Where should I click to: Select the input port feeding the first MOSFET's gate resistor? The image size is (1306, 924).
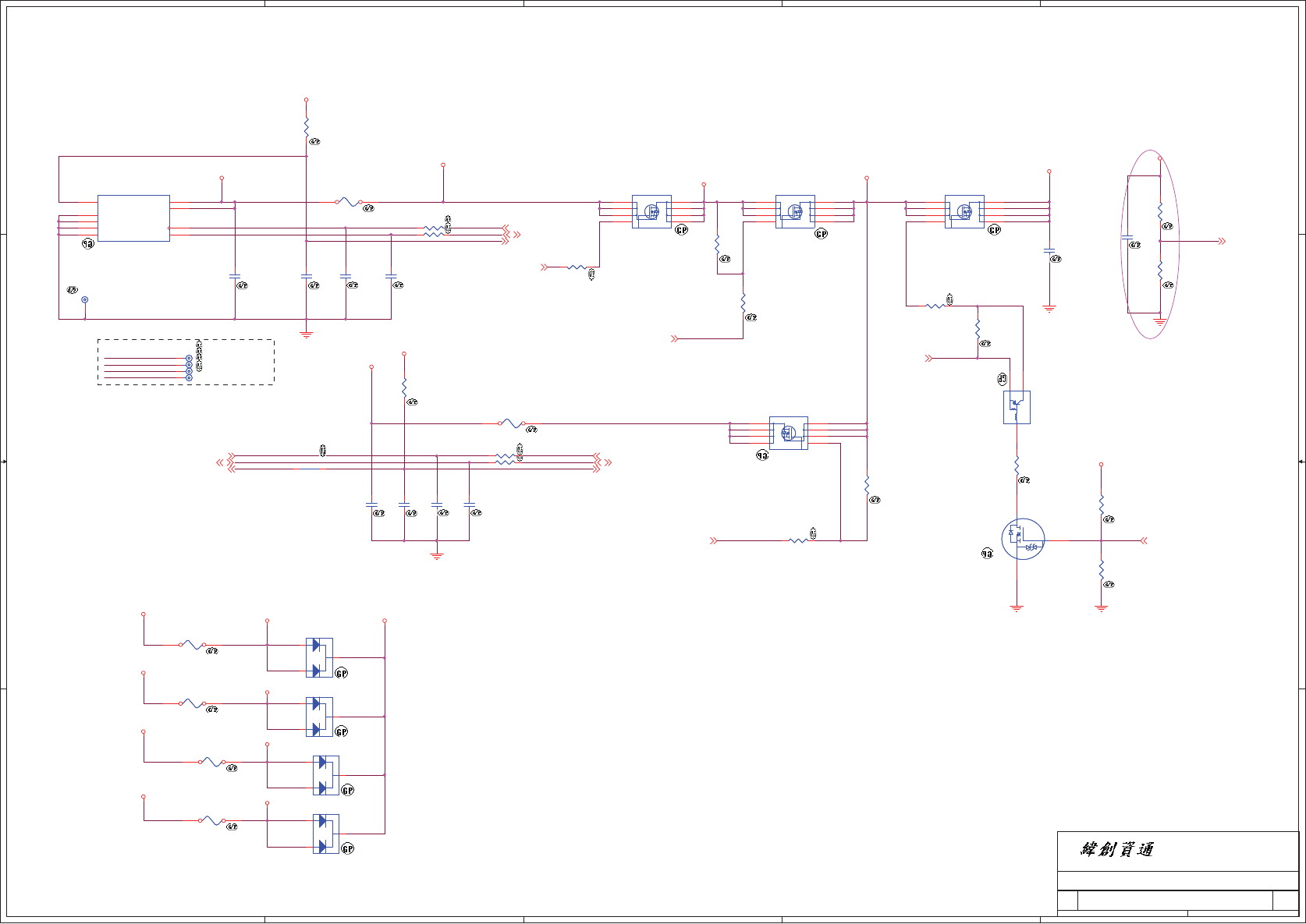(545, 267)
